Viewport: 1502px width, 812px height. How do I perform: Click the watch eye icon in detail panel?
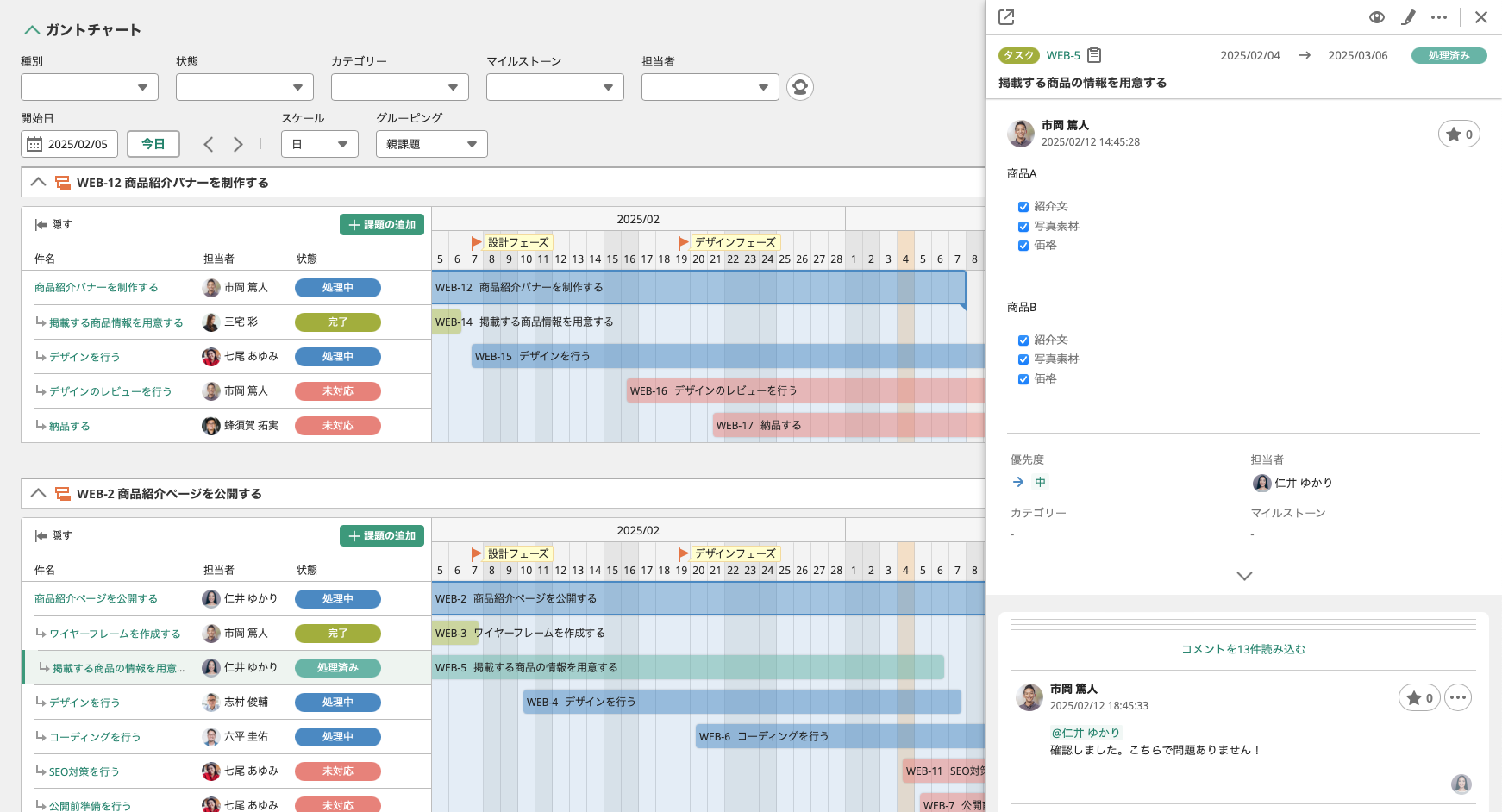(x=1377, y=17)
